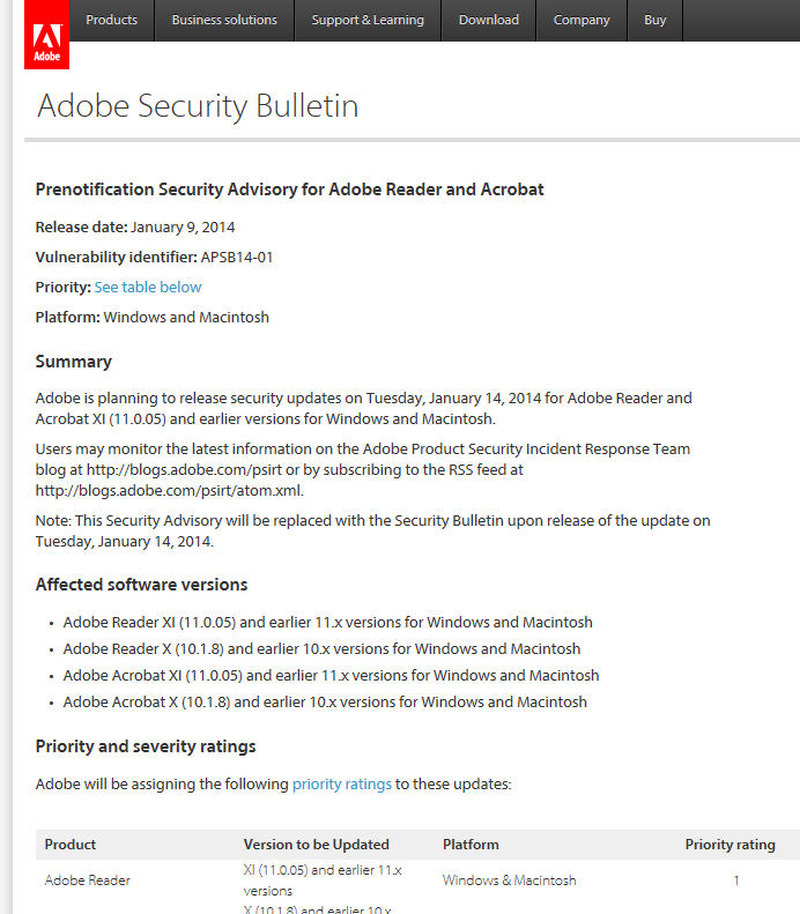Open the Business solutions menu

pyautogui.click(x=224, y=20)
